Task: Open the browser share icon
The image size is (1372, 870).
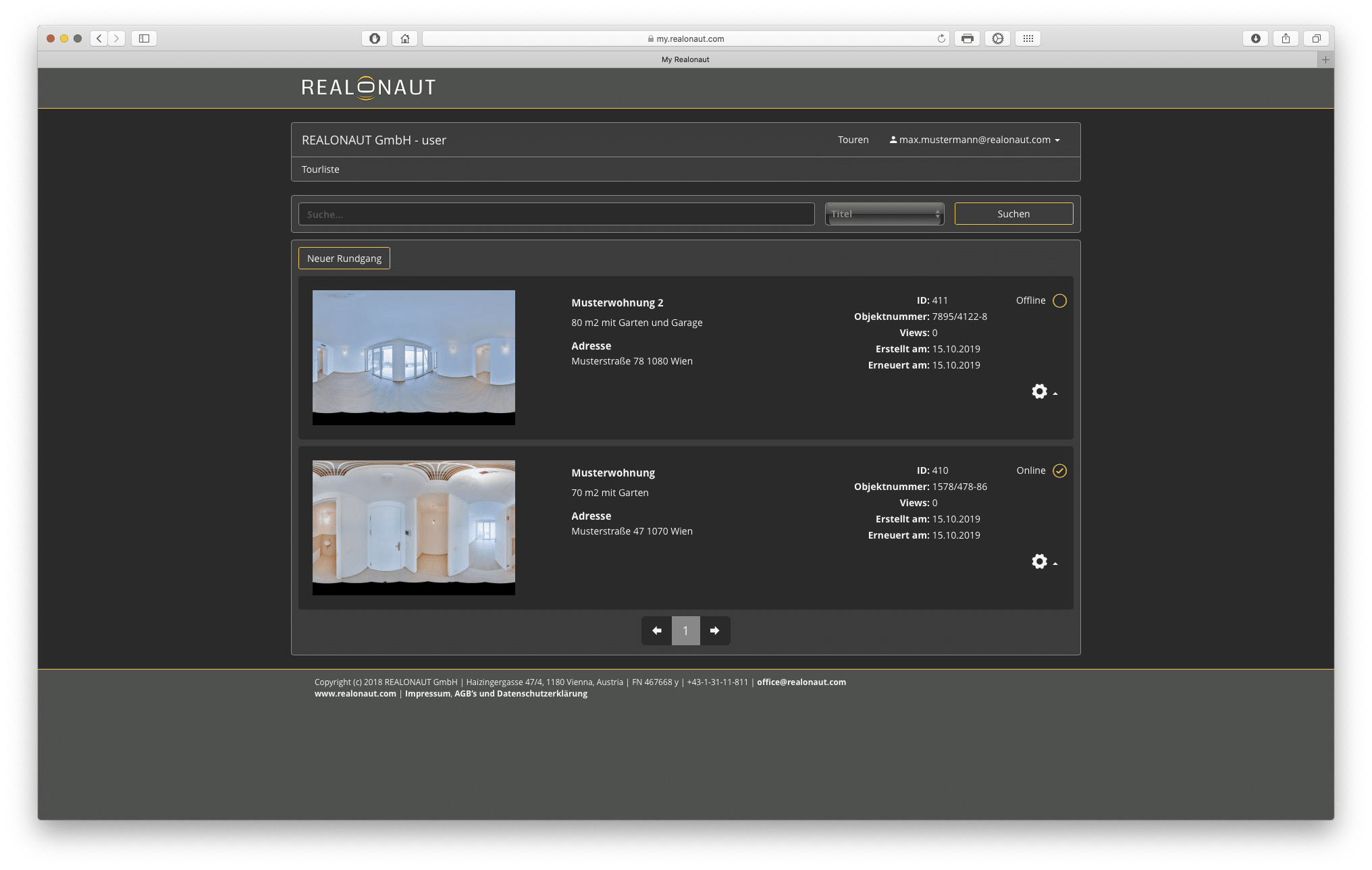Action: pyautogui.click(x=1286, y=38)
